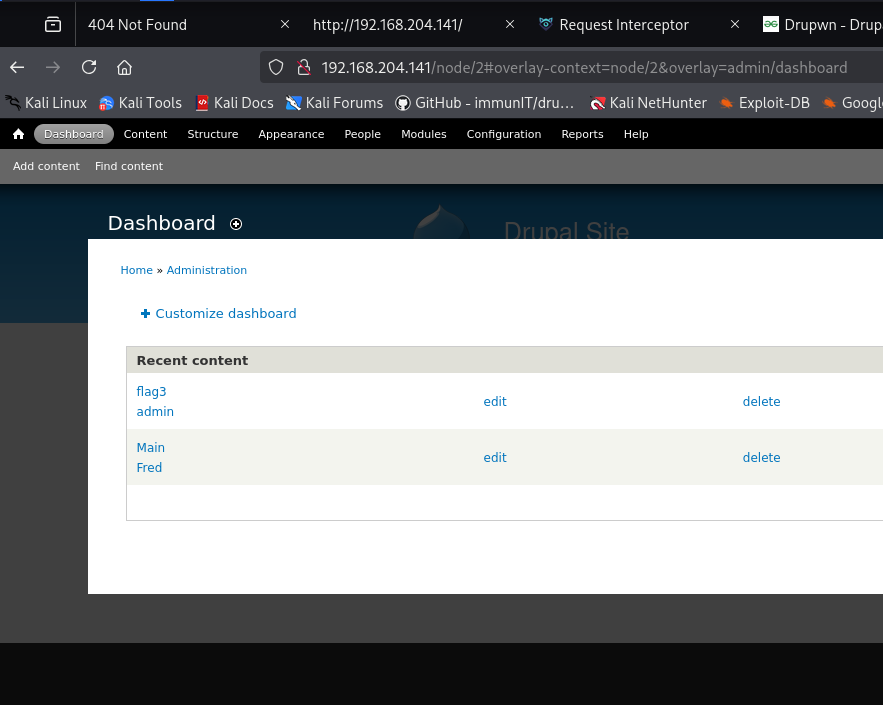
Task: Open Firefox View icon in tab bar
Action: [x=53, y=25]
